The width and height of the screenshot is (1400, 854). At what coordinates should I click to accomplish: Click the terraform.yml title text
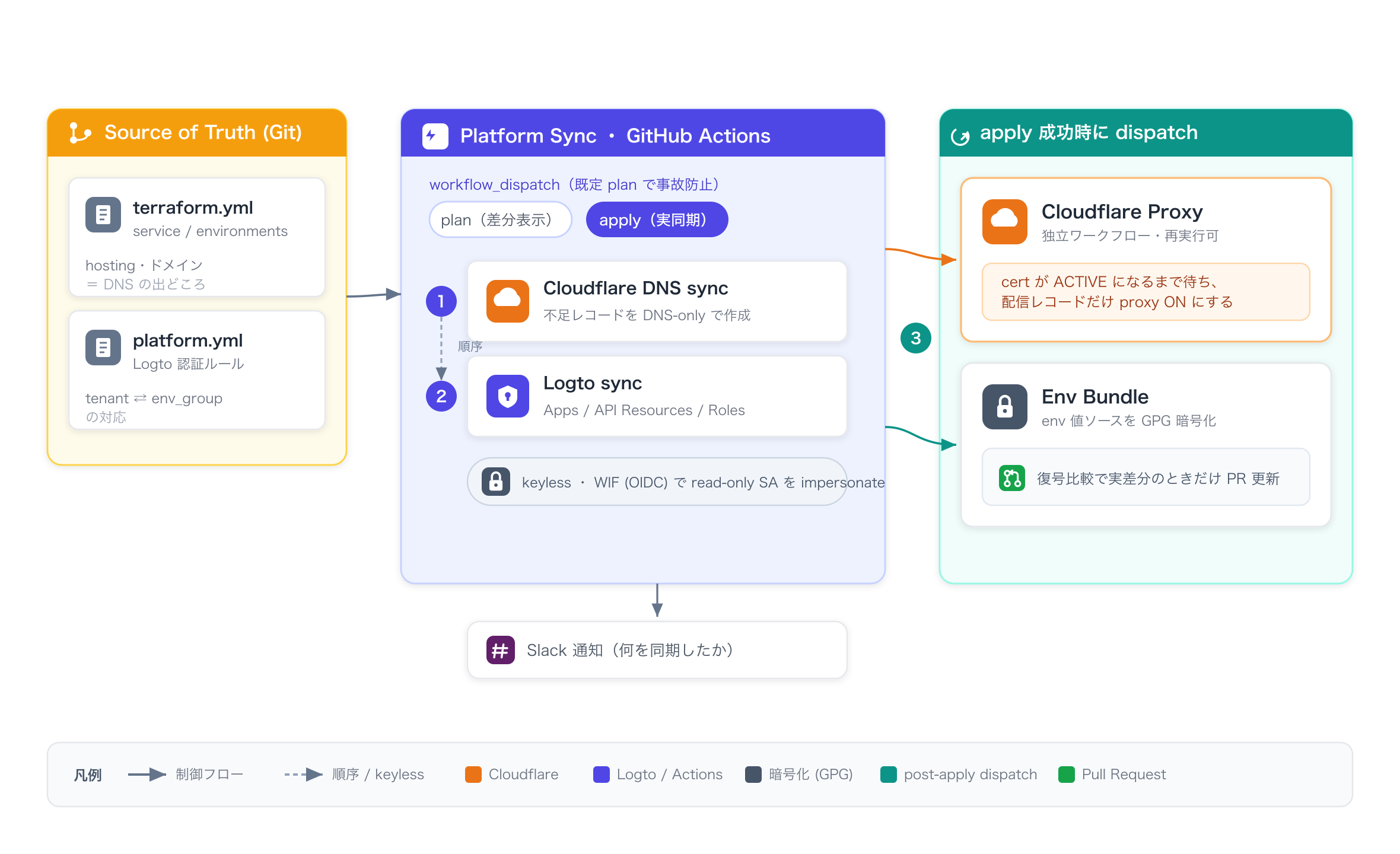tap(193, 208)
